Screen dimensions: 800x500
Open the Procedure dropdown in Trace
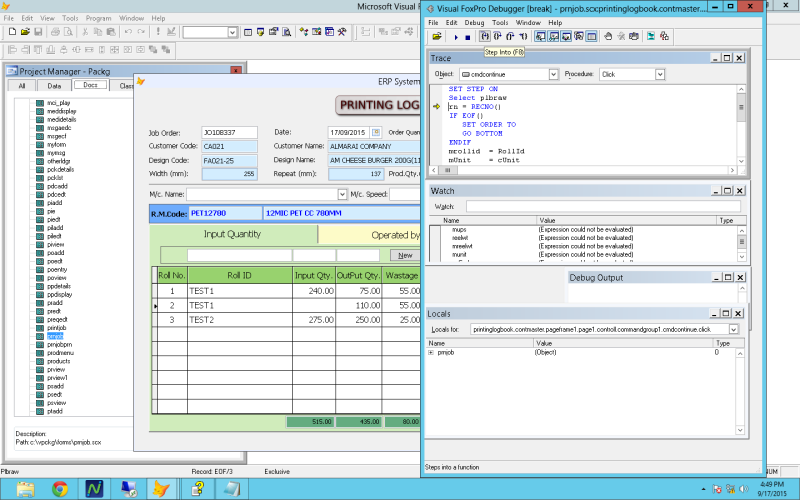(660, 74)
